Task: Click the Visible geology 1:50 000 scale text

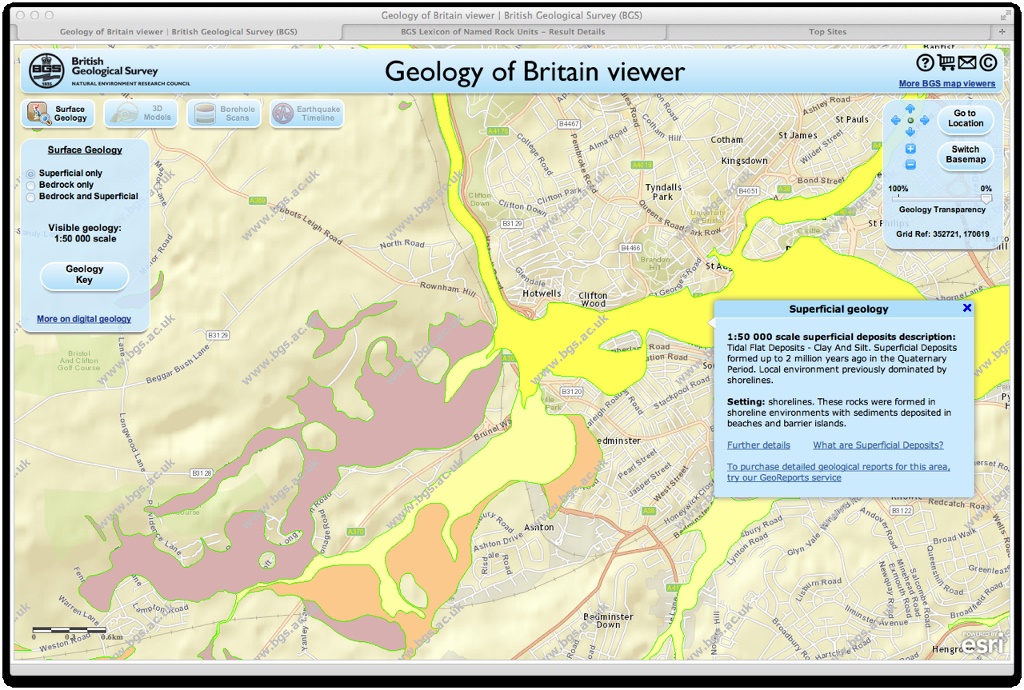Action: point(85,234)
